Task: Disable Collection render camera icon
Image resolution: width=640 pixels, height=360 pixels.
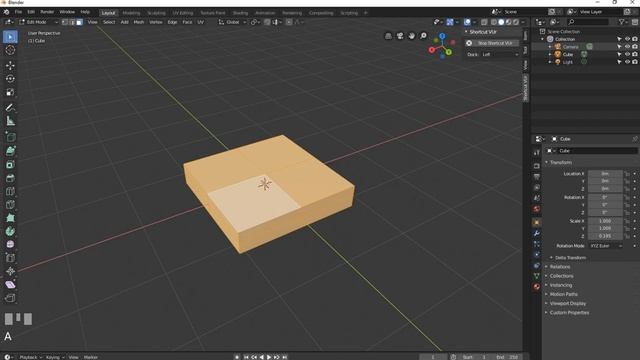Action: click(x=635, y=39)
